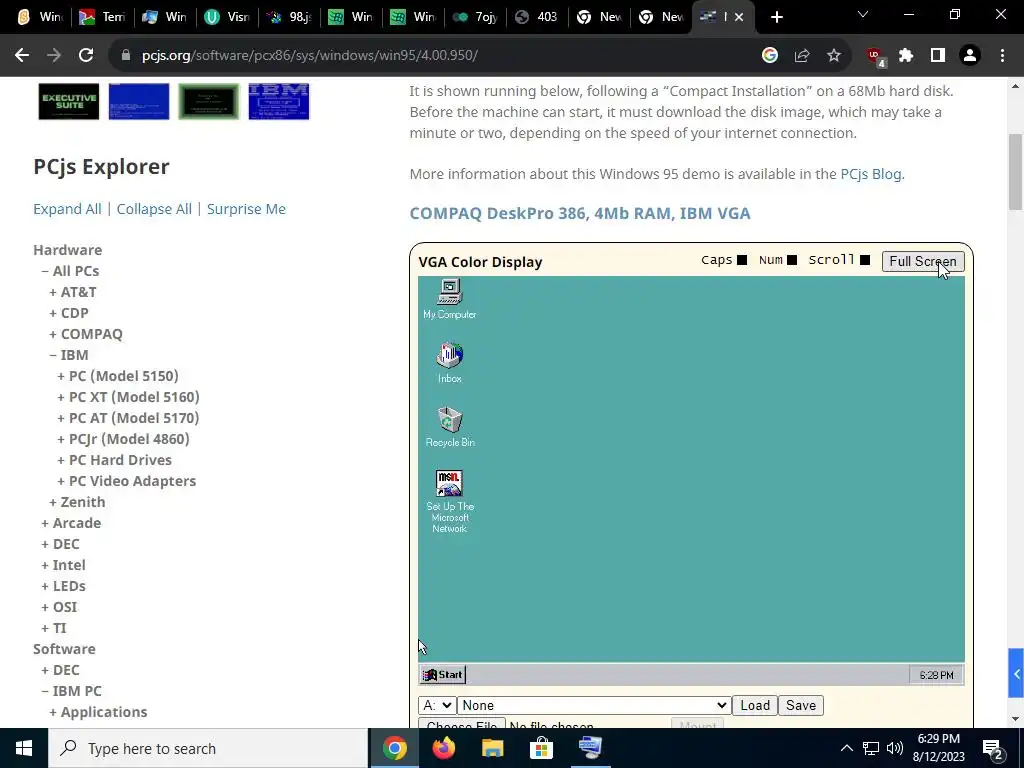The height and width of the screenshot is (768, 1024).
Task: Open Set Up The Microsoft Network icon
Action: pos(449,502)
